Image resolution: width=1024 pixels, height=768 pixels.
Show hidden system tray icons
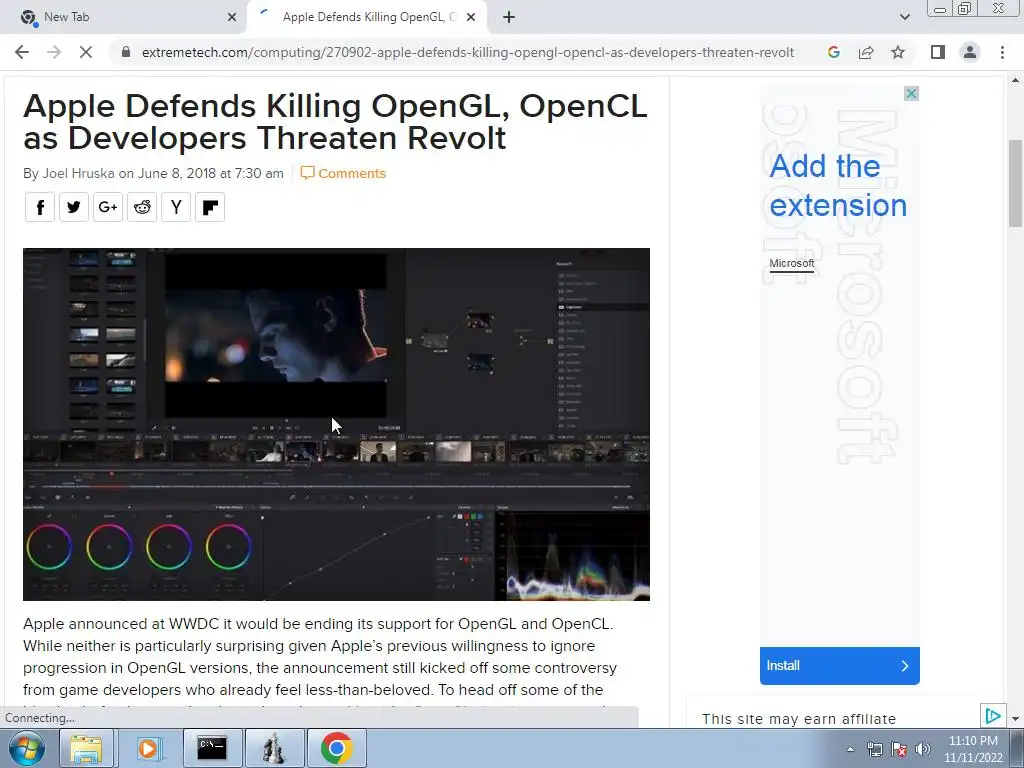pos(850,749)
